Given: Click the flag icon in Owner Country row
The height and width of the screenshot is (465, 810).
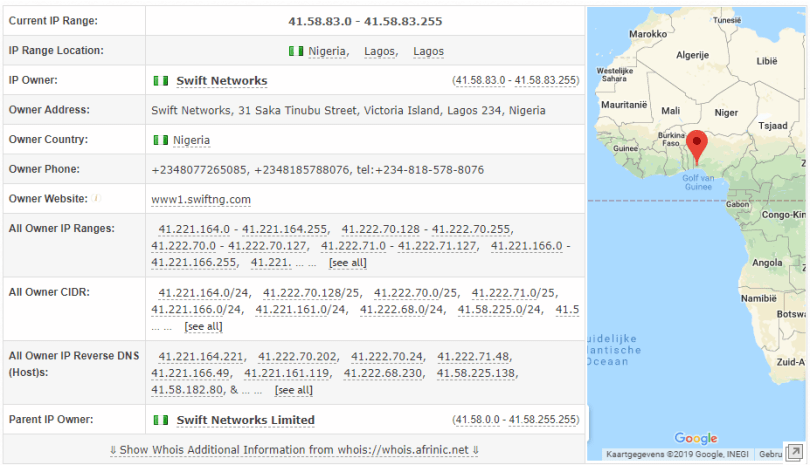Looking at the screenshot, I should pyautogui.click(x=160, y=140).
